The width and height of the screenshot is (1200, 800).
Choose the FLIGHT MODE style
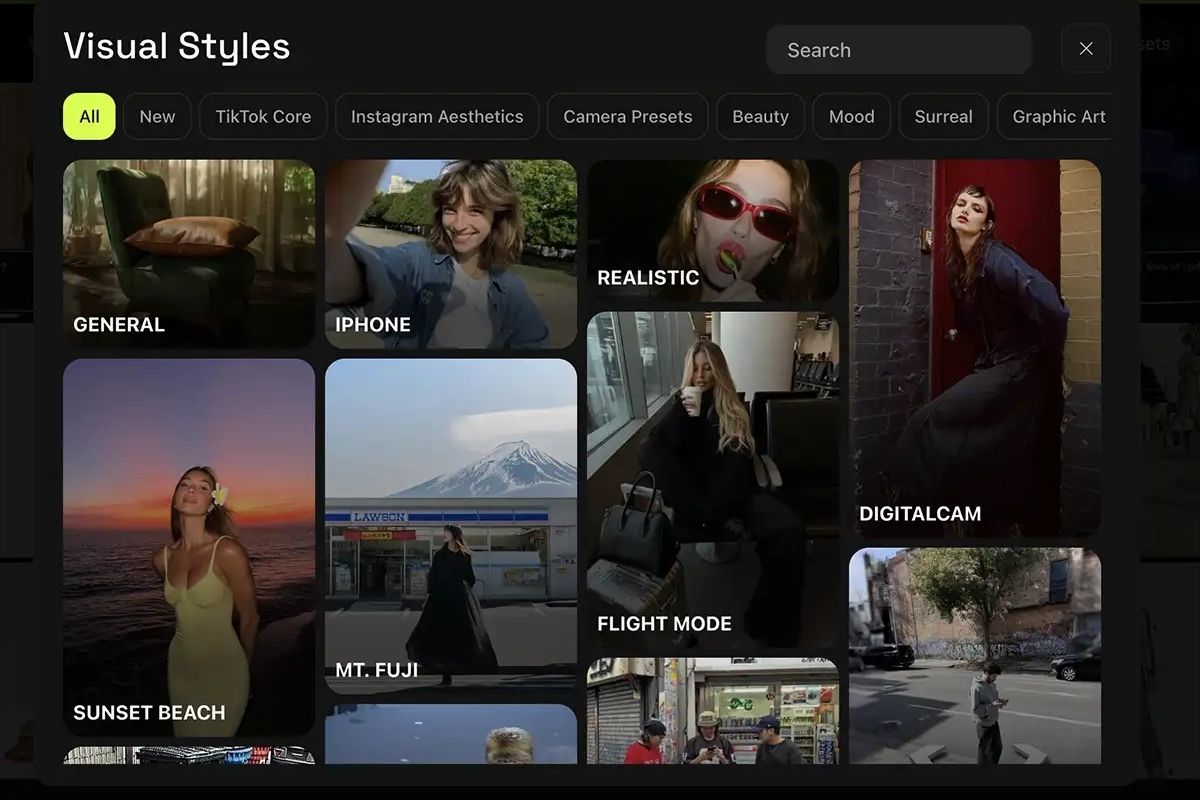click(713, 480)
